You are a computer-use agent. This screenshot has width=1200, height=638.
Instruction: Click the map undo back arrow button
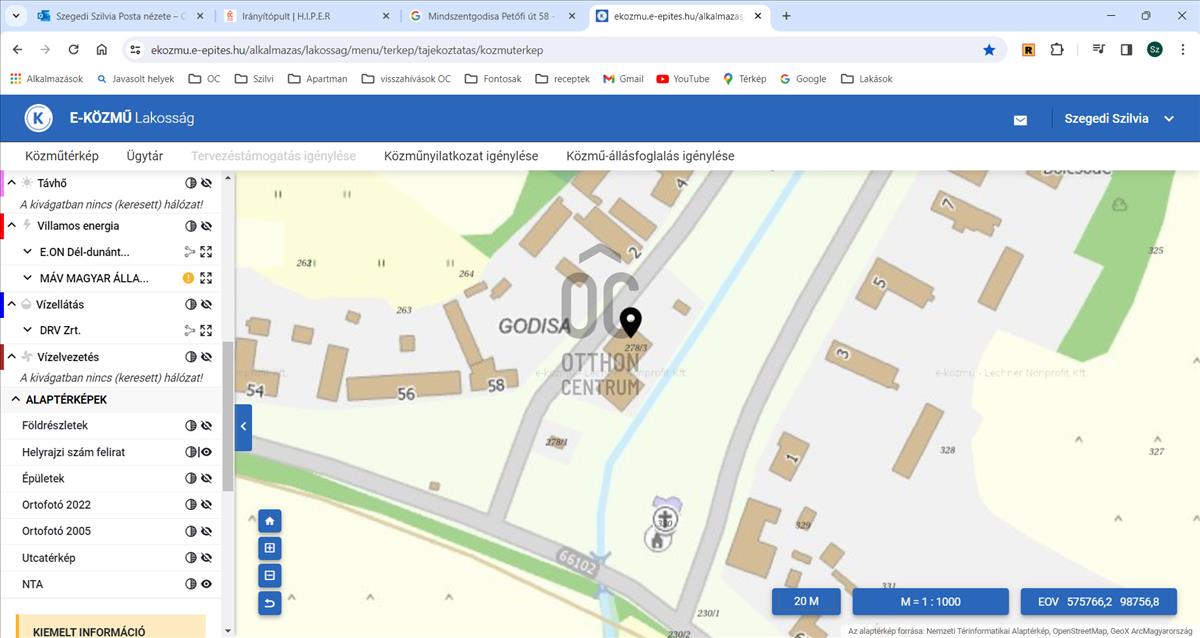pos(269,603)
